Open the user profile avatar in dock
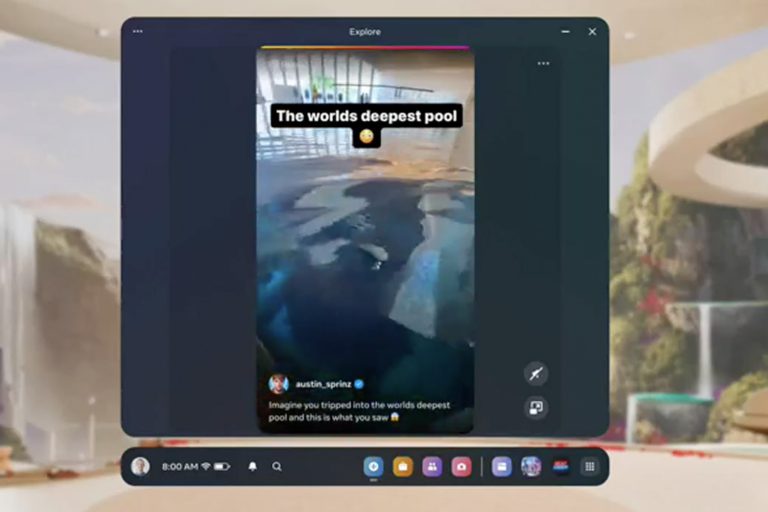The width and height of the screenshot is (768, 512). click(x=141, y=466)
